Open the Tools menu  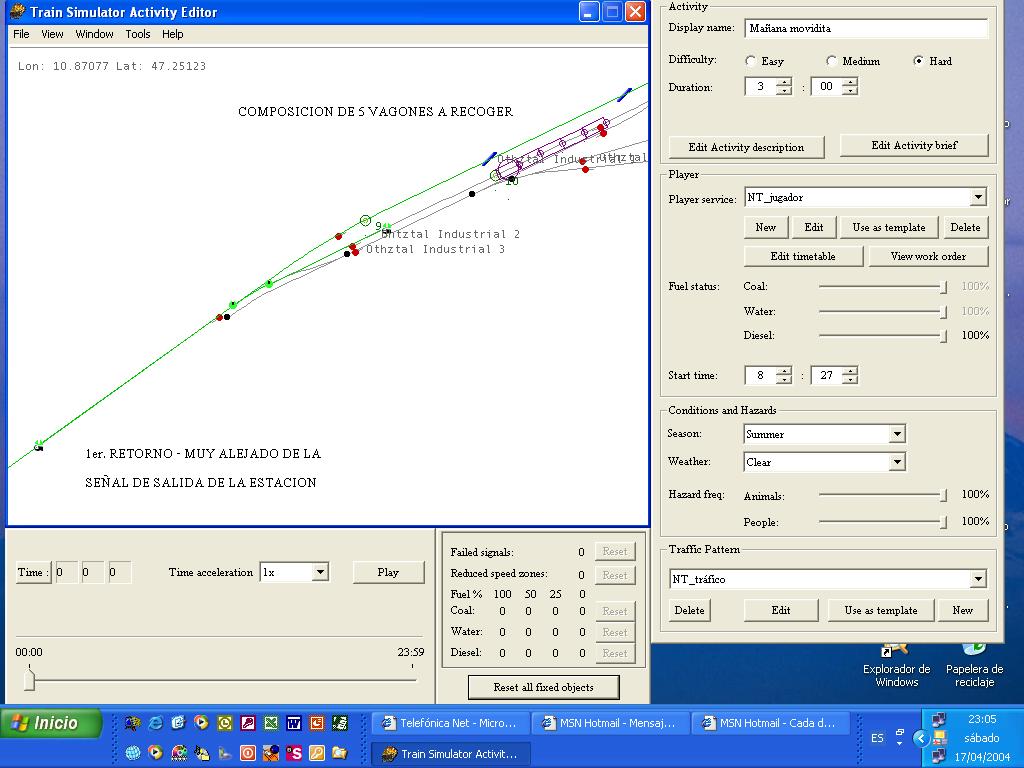pyautogui.click(x=138, y=34)
